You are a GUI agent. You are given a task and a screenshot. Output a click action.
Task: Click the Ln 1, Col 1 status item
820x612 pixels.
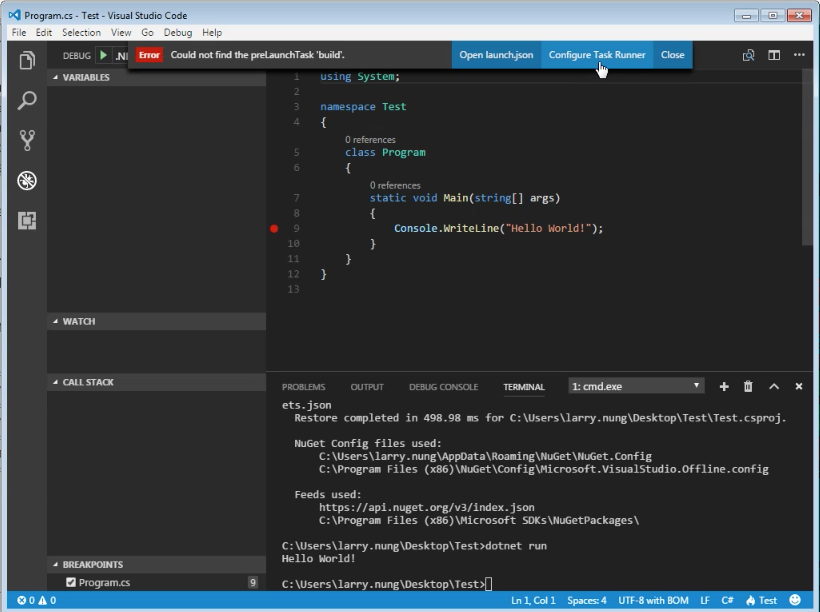coord(533,600)
